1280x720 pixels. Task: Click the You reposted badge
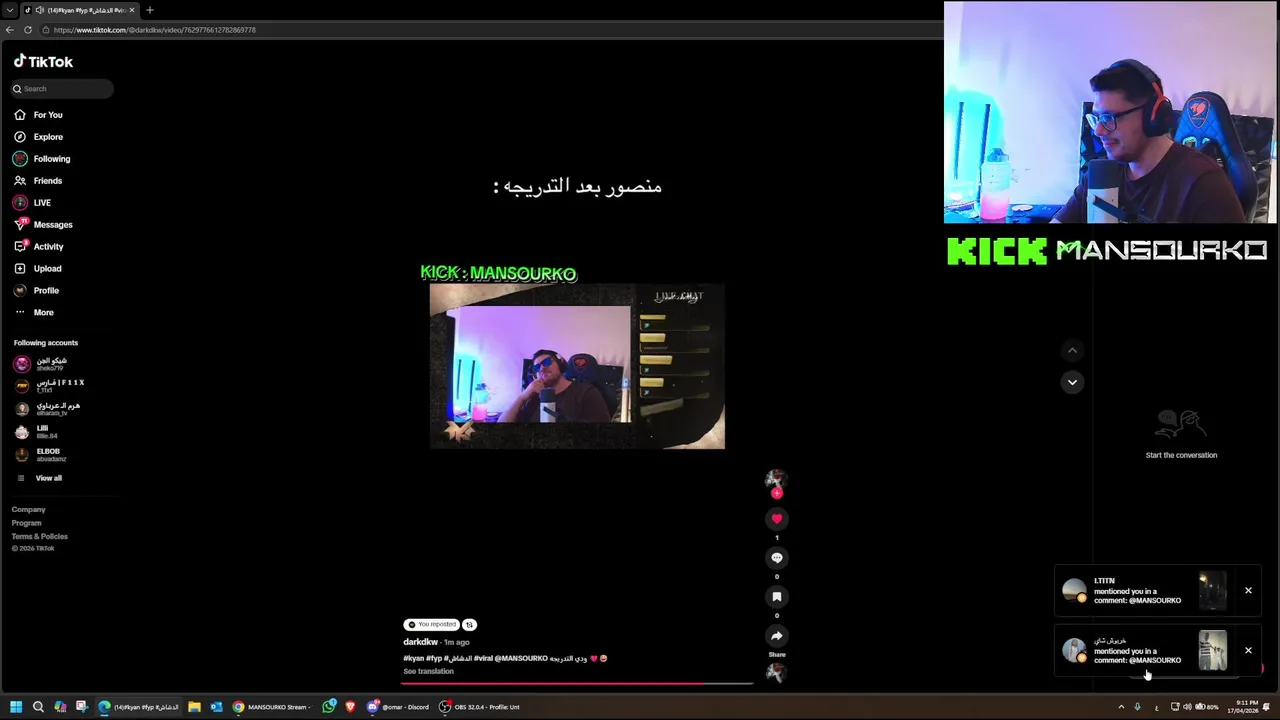(432, 624)
